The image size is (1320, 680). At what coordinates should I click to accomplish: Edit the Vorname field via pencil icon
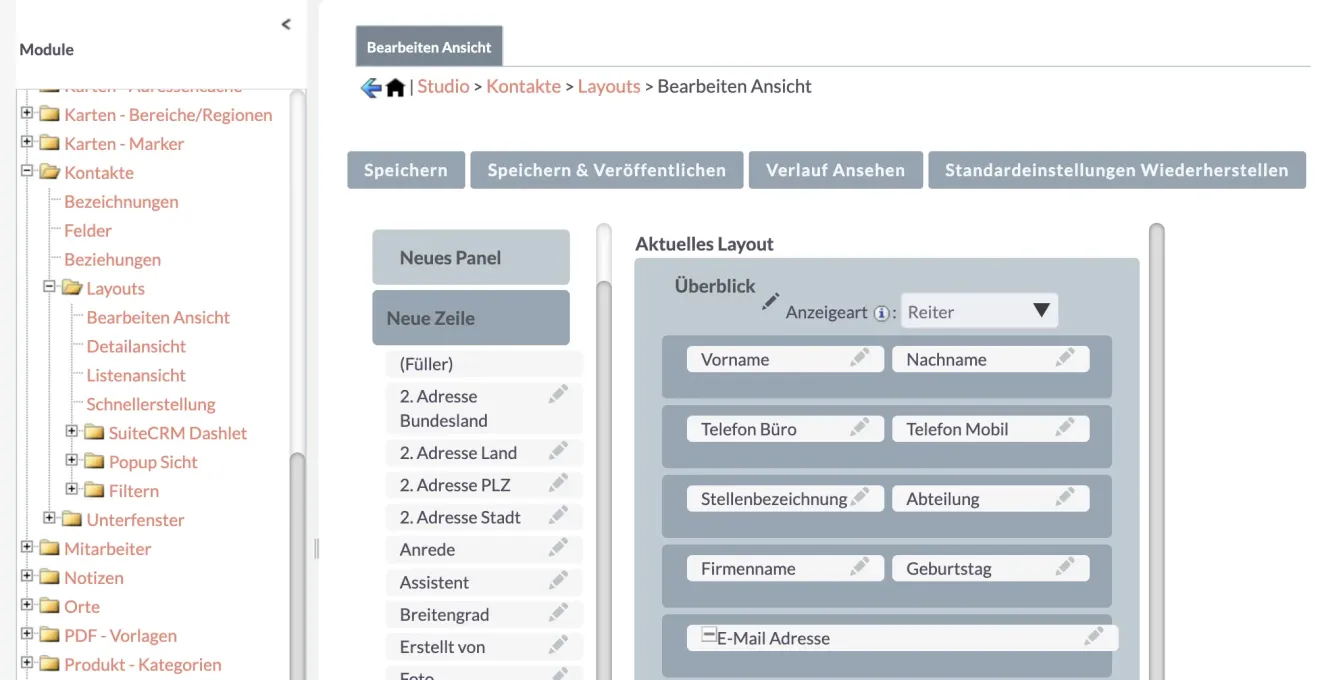pyautogui.click(x=859, y=358)
